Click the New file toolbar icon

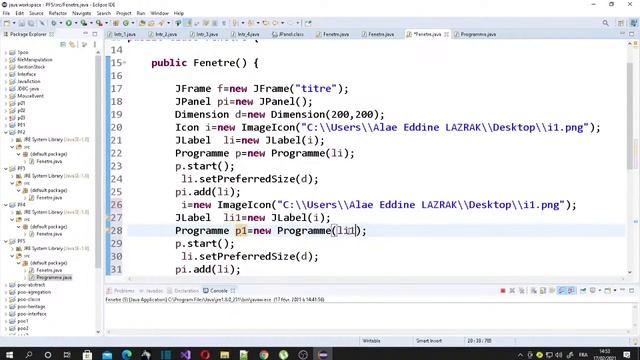7,23
